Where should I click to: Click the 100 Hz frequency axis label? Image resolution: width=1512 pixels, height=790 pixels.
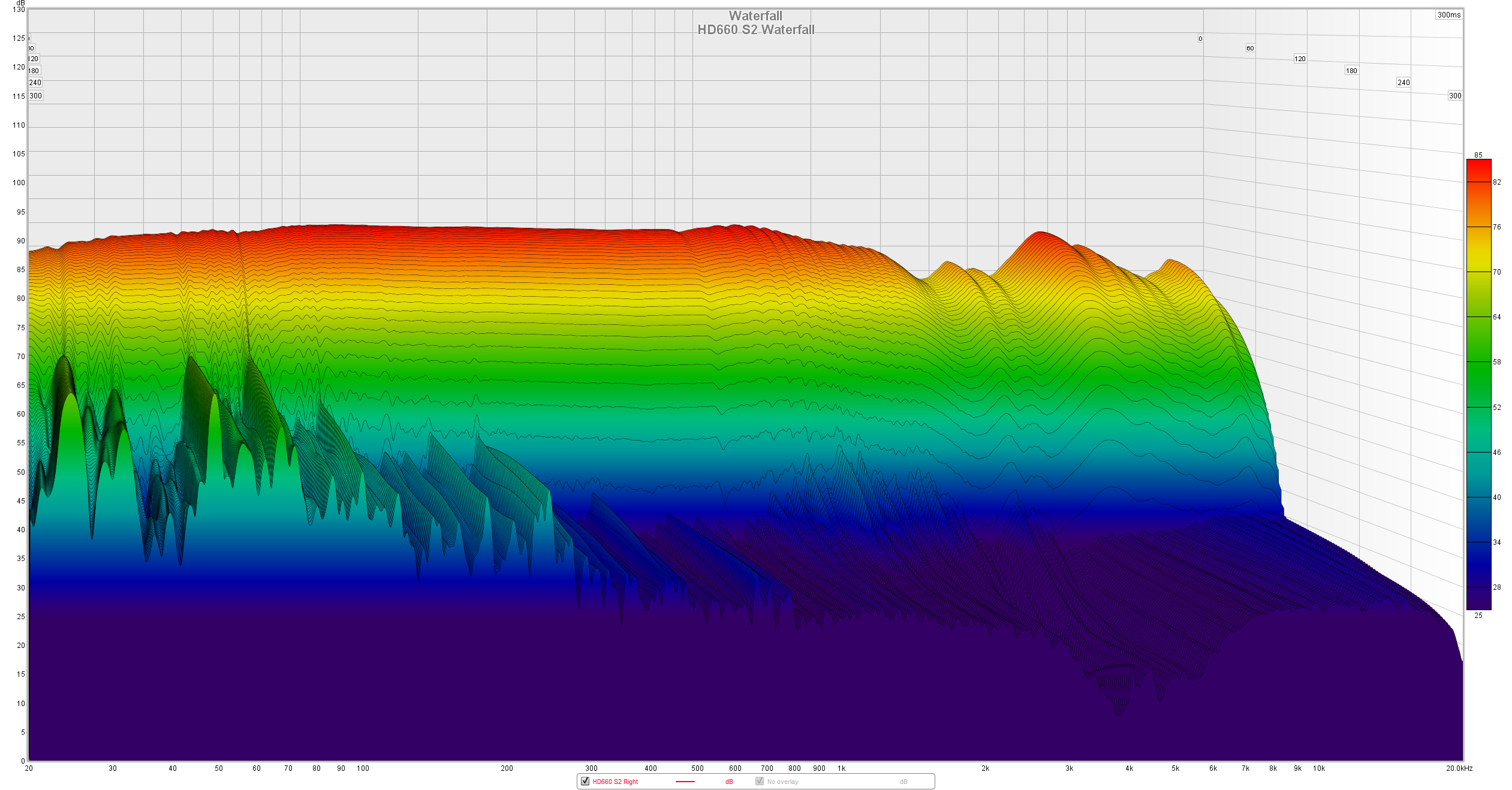tap(363, 768)
